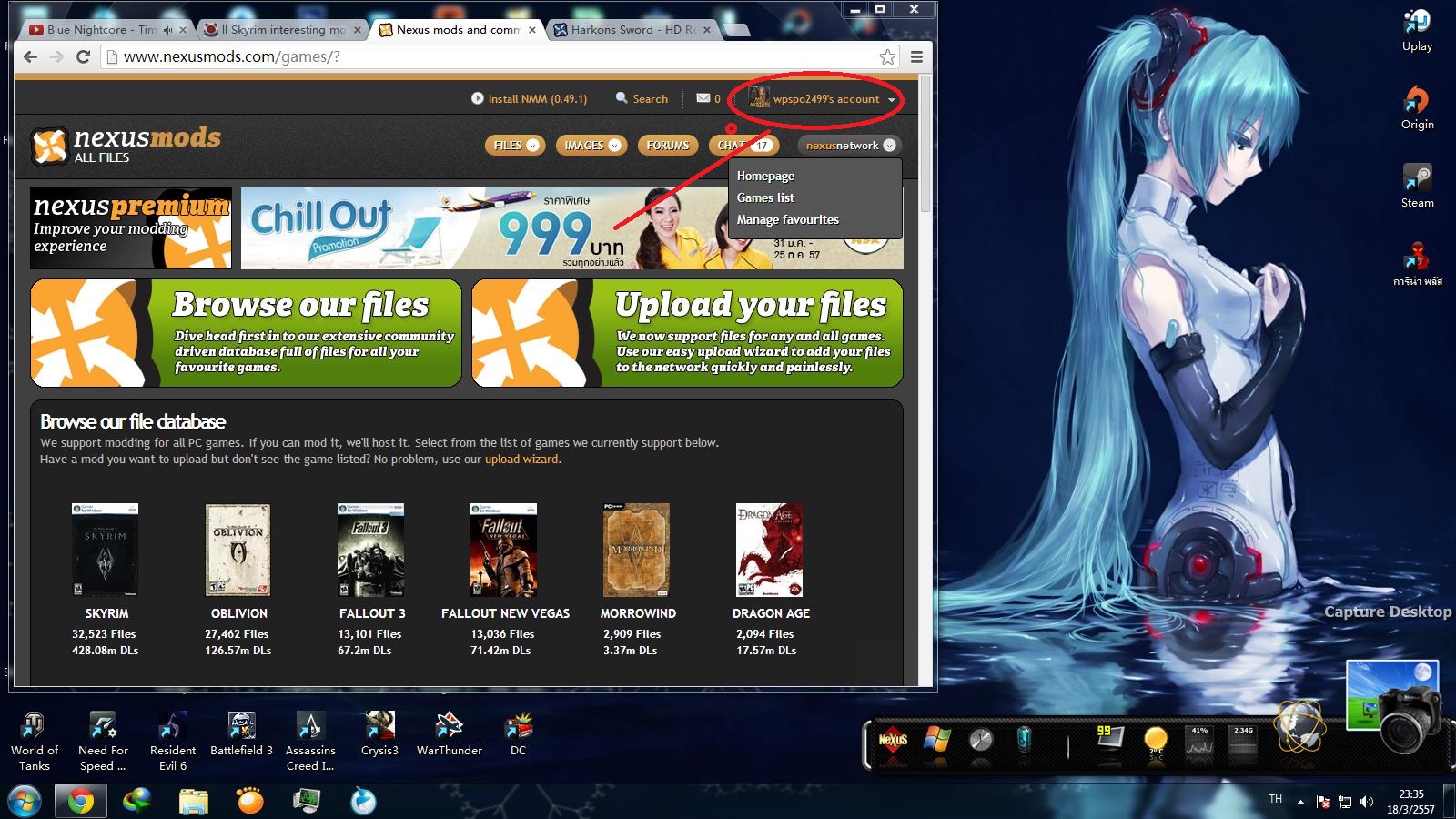This screenshot has height=819, width=1456.
Task: Click the Browse our files banner
Action: (x=246, y=333)
